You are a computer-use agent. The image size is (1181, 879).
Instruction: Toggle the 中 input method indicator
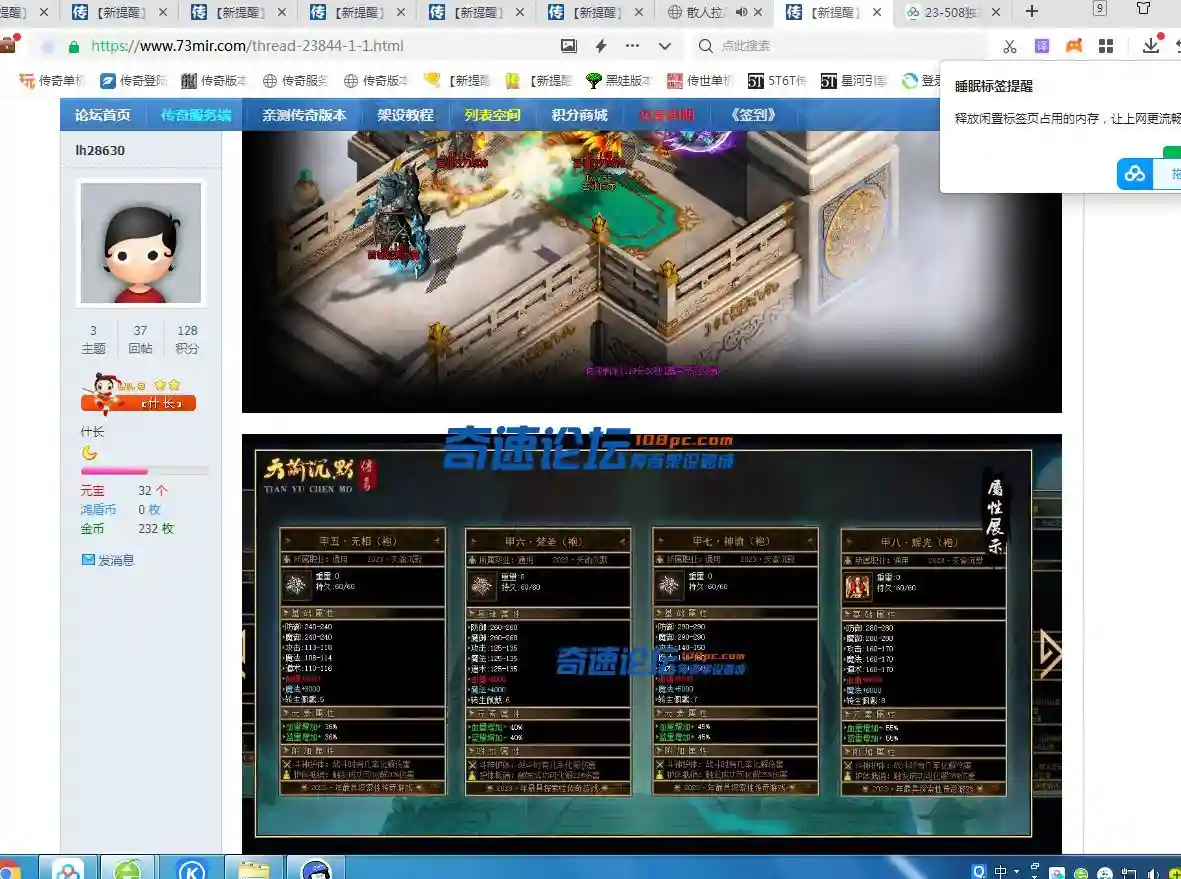(999, 871)
